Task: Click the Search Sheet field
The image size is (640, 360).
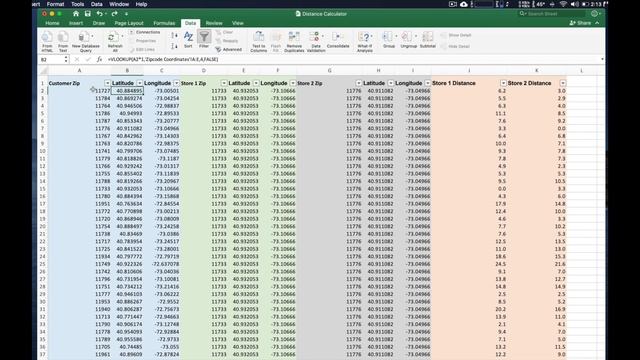Action: tap(551, 13)
